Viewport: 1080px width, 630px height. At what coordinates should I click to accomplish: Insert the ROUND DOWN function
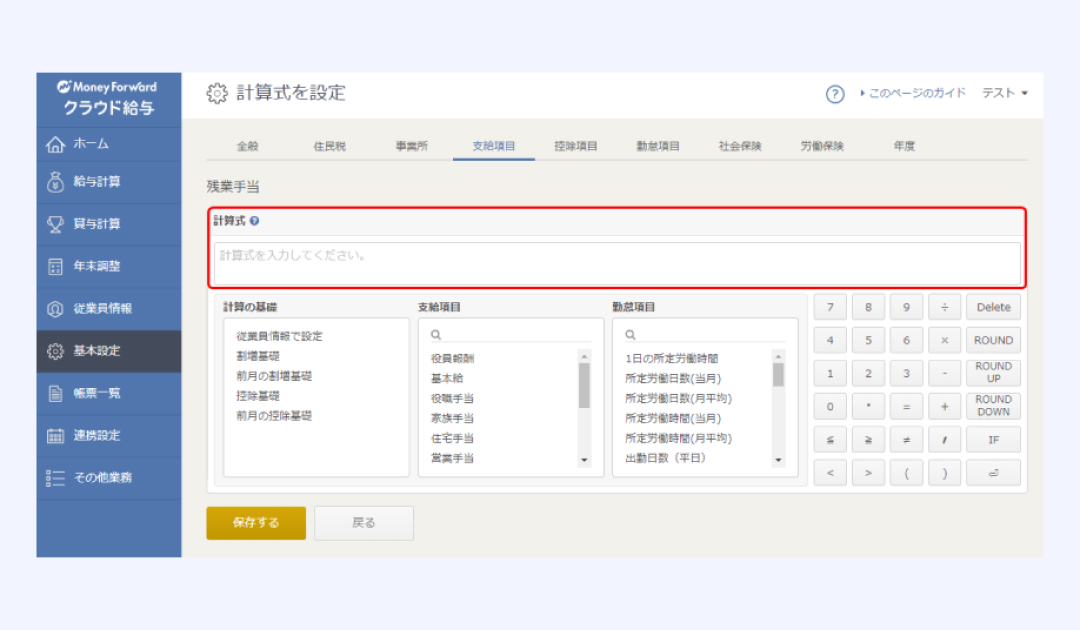(x=993, y=406)
